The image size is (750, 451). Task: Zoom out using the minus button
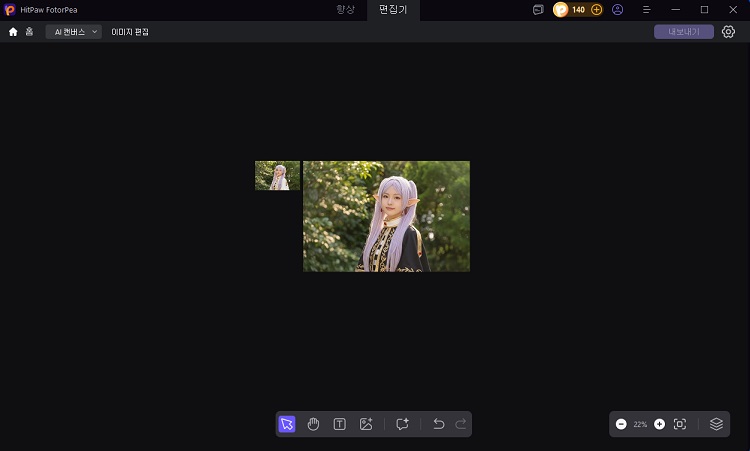(x=621, y=424)
